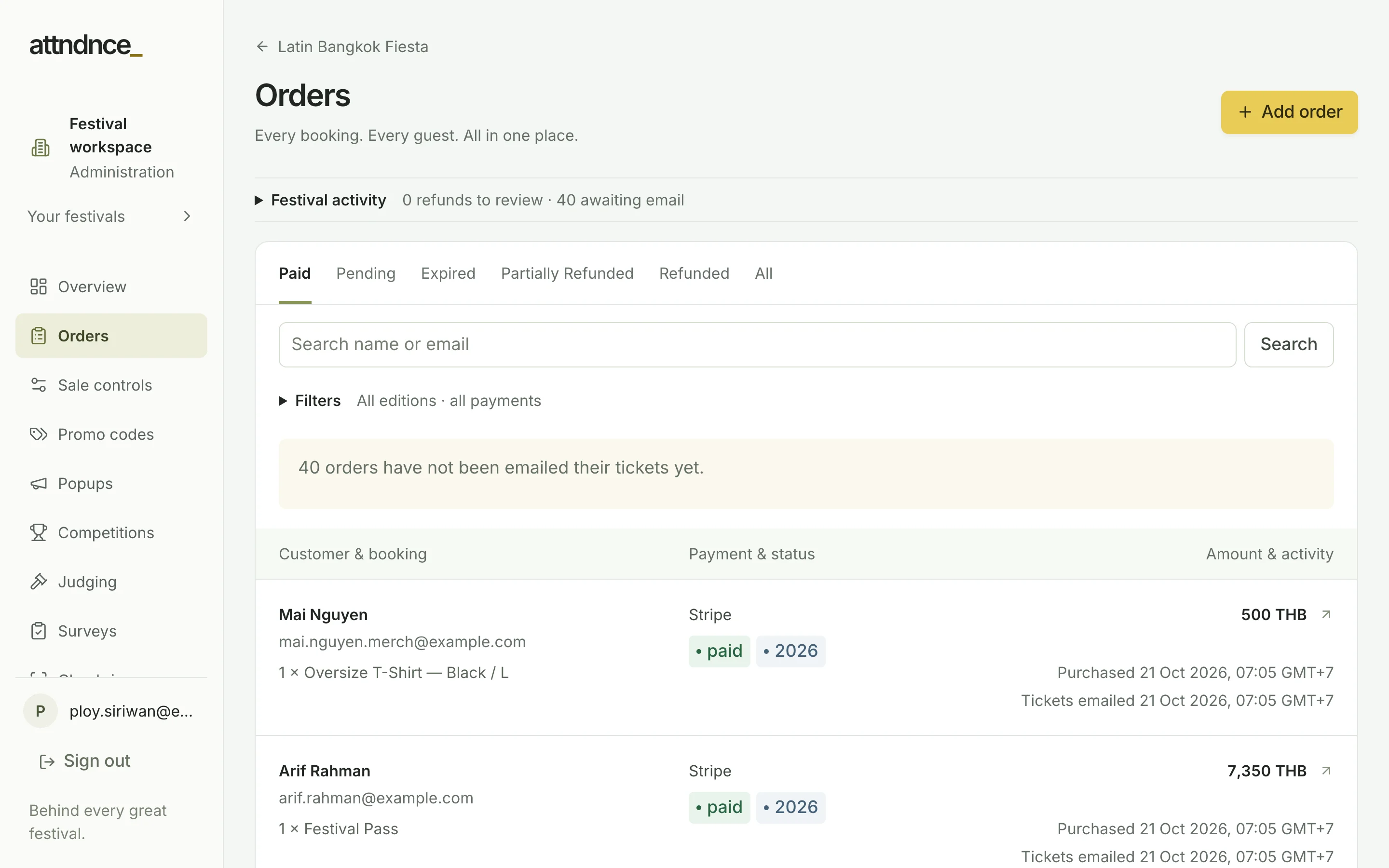Click the 7,350 THB amount
Viewport: 1389px width, 868px height.
1266,771
